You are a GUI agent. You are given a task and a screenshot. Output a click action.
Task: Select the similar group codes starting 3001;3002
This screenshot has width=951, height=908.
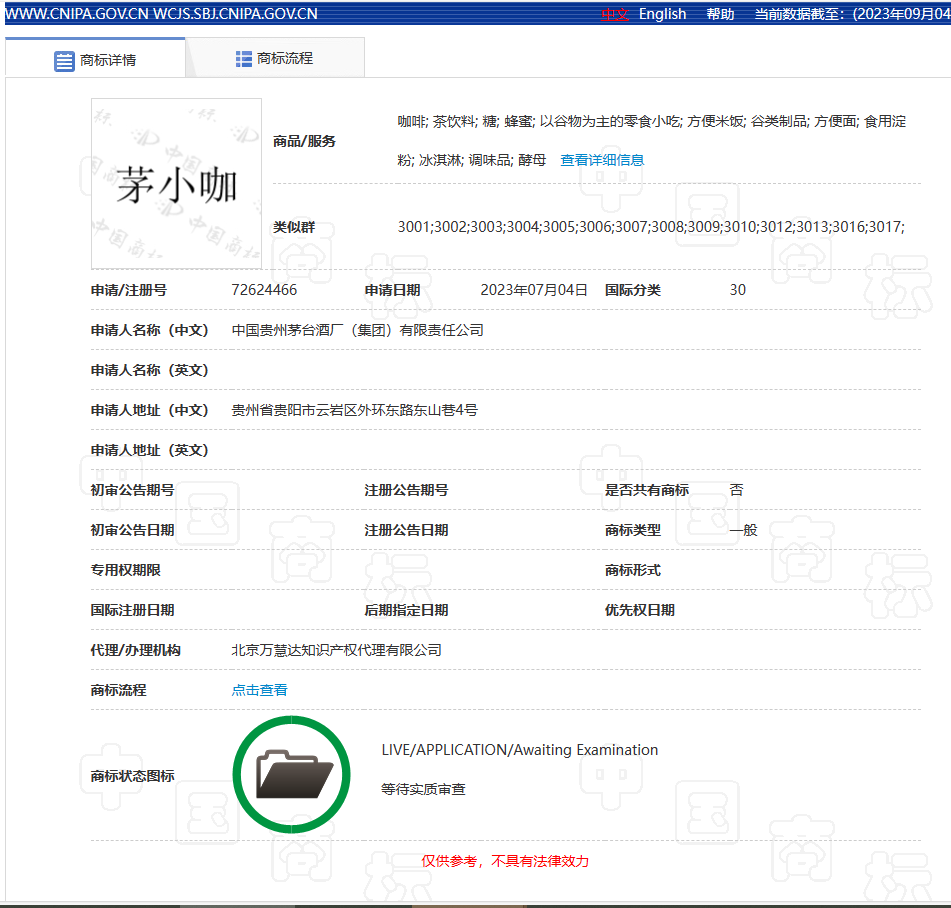point(651,227)
